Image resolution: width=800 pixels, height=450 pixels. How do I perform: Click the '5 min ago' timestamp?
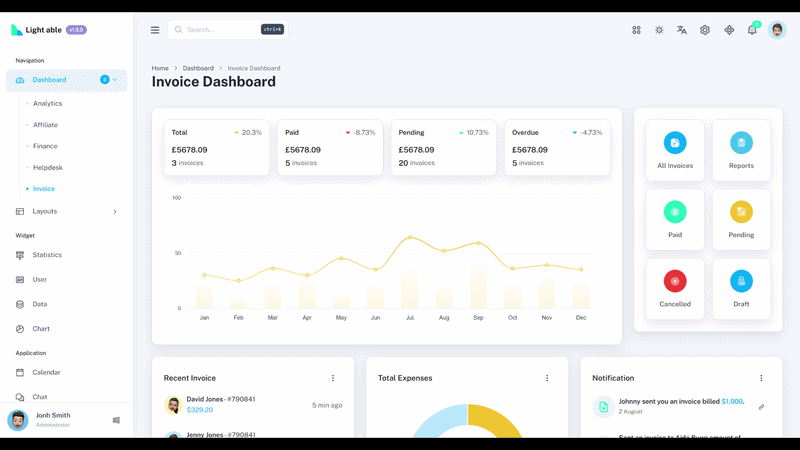click(327, 405)
